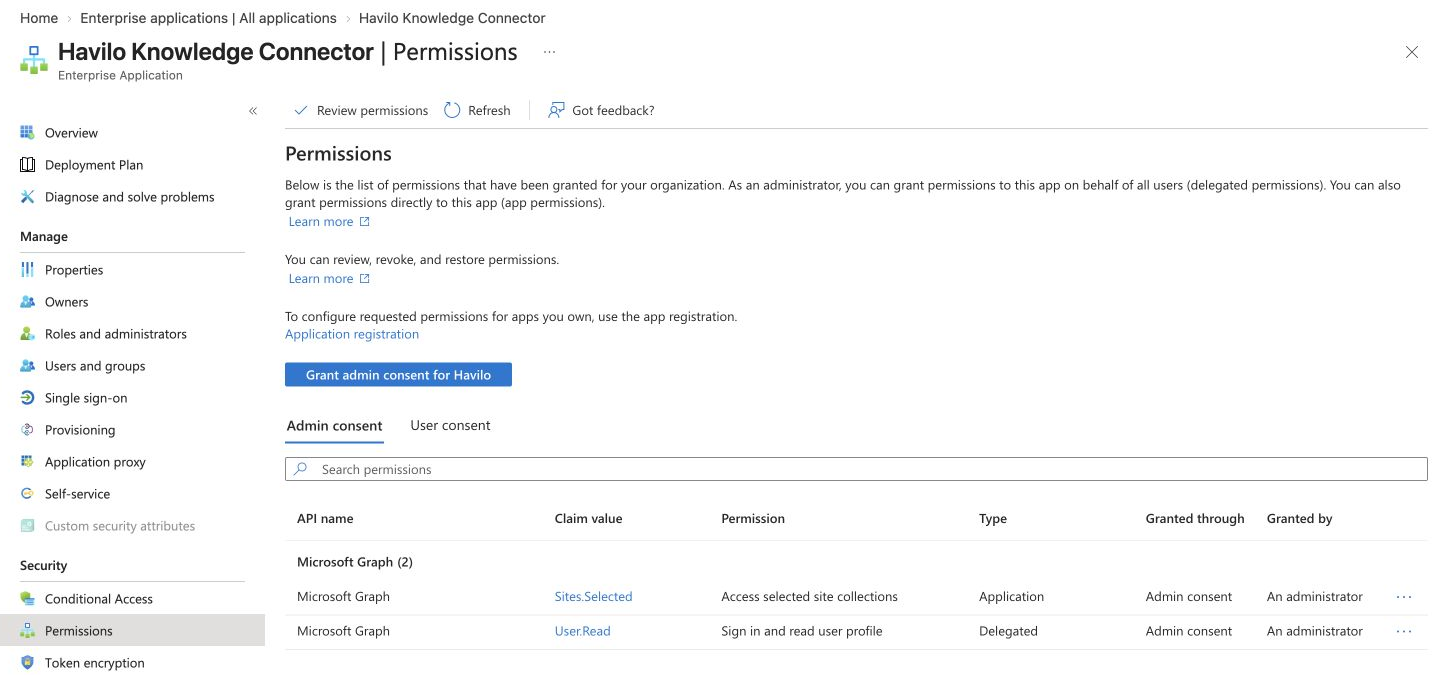The width and height of the screenshot is (1448, 675).
Task: Go to Enterprise applications breadcrumb
Action: point(208,18)
